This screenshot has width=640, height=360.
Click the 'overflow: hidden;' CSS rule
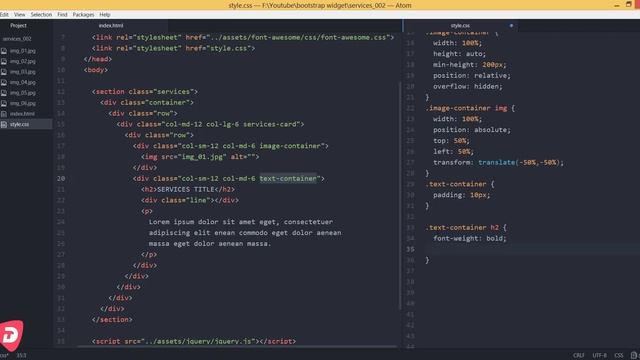click(x=468, y=87)
